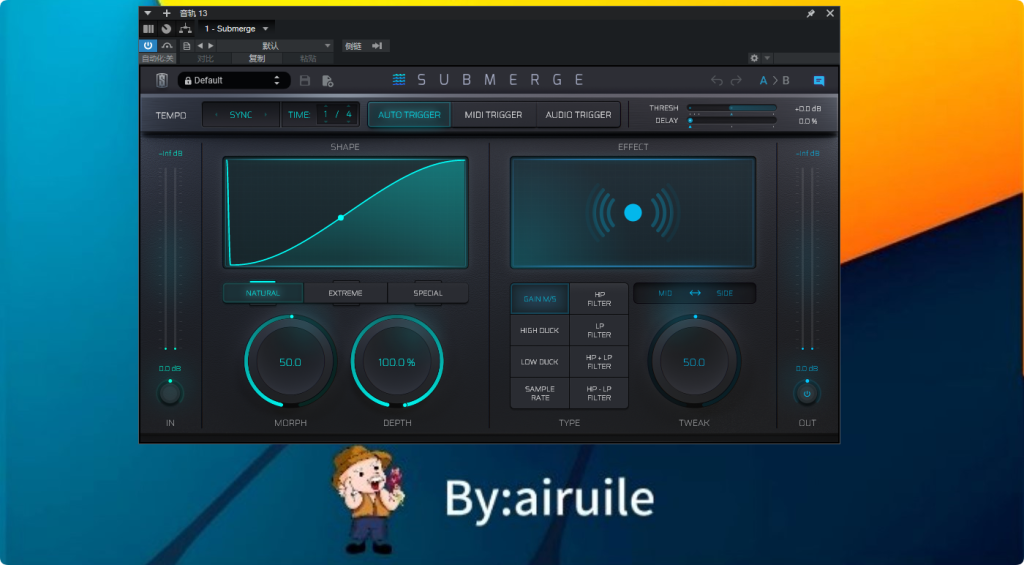Click the automation curve icon next to power
The image size is (1024, 565).
(167, 46)
